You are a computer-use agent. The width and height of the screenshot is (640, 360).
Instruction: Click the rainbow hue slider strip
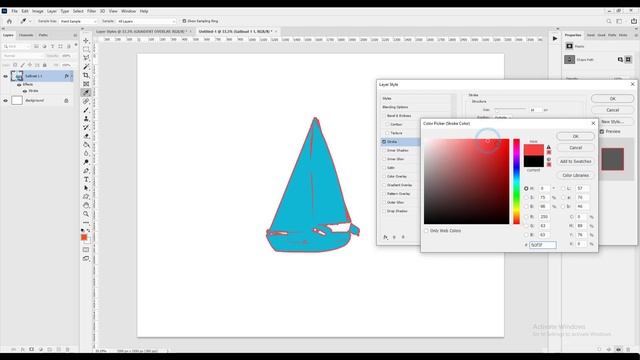[516, 181]
